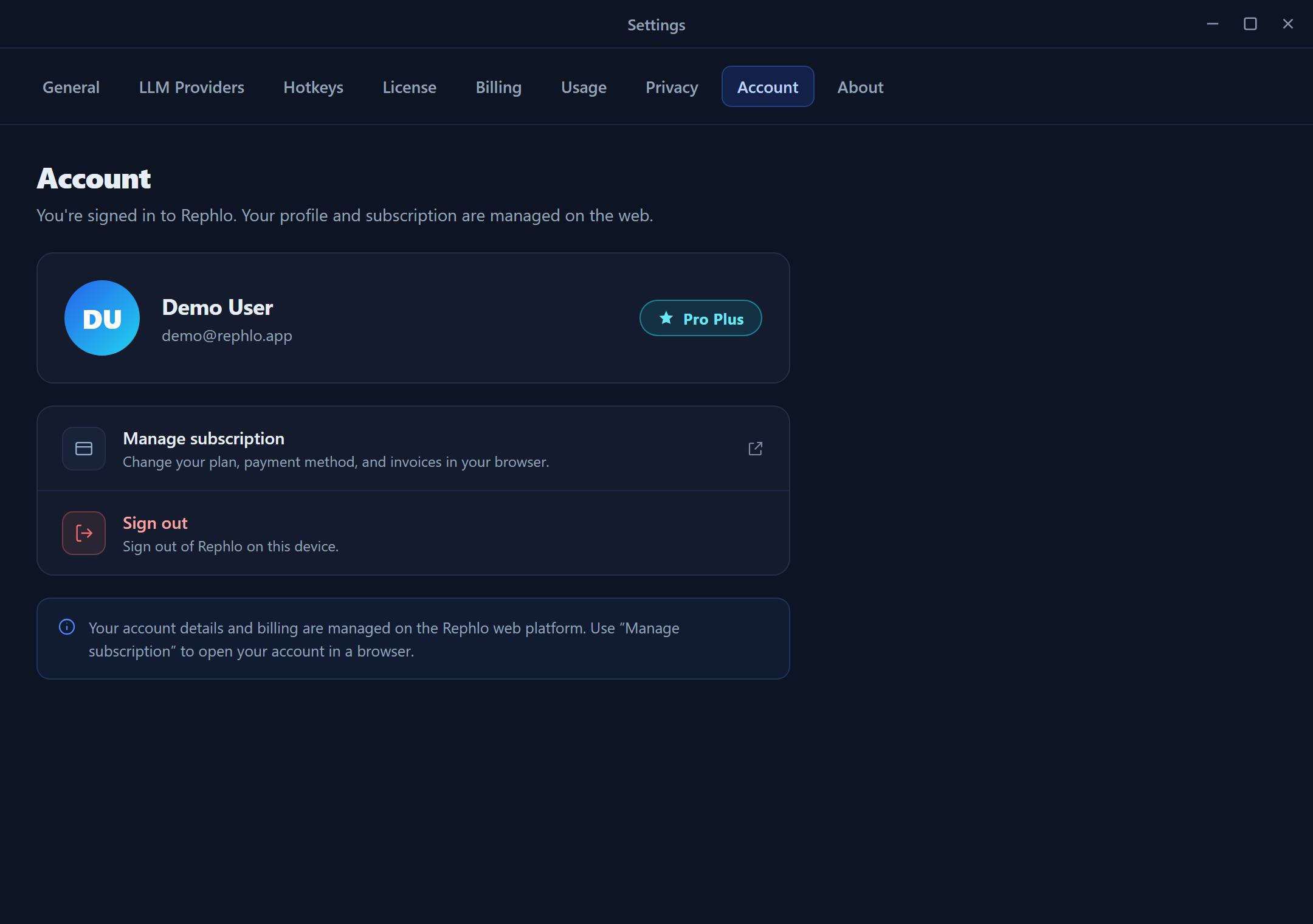
Task: Click the info circle icon in notice
Action: (67, 627)
